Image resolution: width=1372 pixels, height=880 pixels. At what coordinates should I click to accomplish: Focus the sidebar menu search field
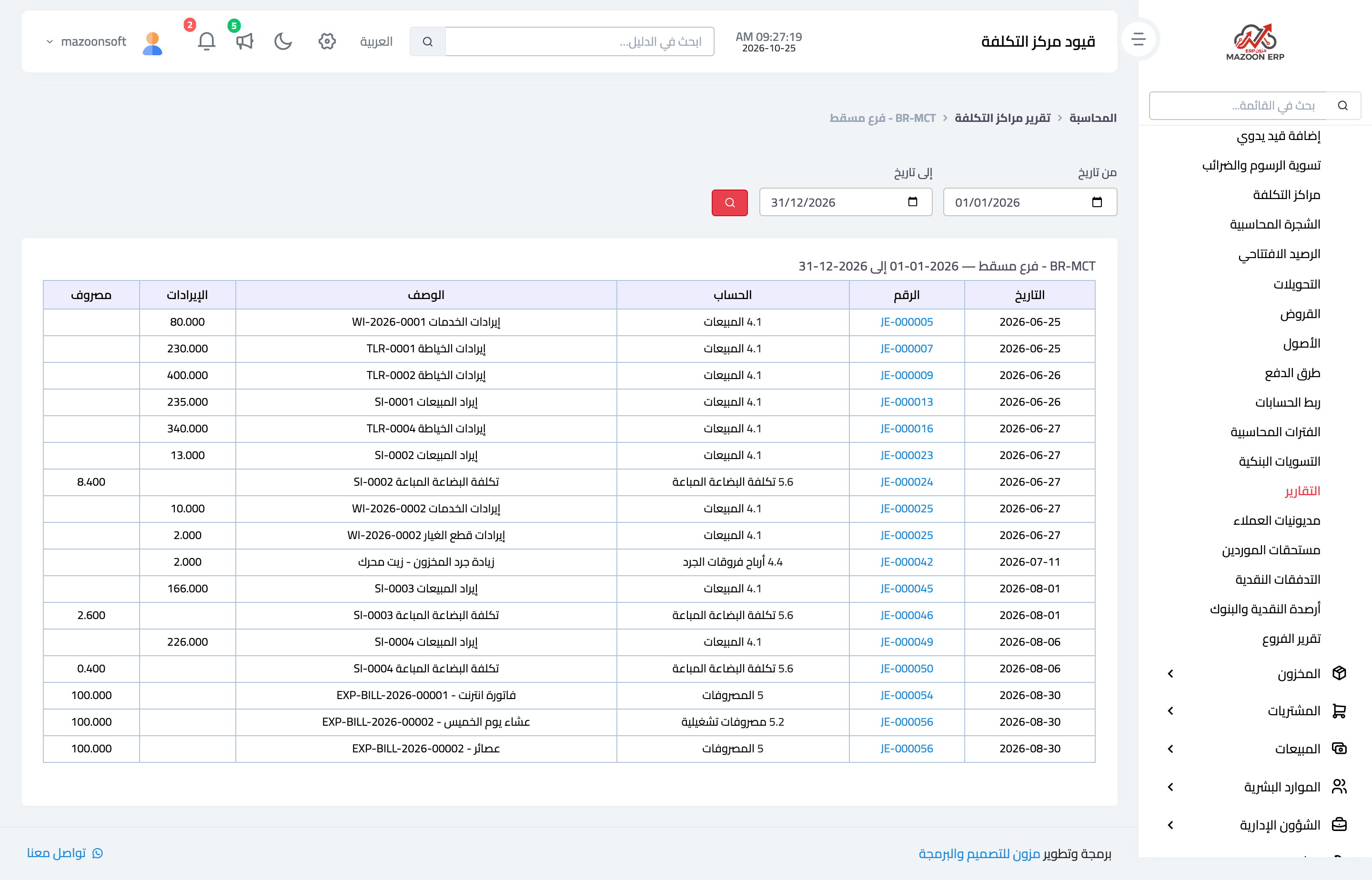1238,106
